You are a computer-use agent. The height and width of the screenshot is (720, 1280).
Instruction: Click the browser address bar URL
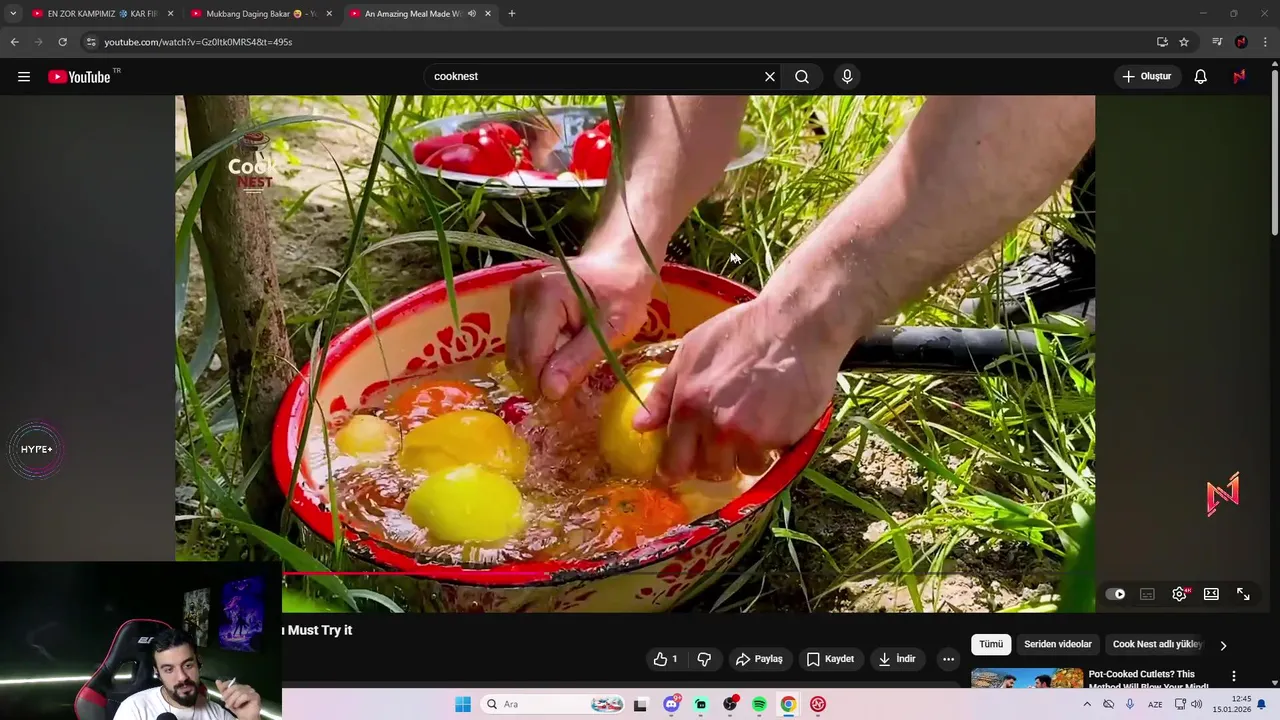pos(198,42)
